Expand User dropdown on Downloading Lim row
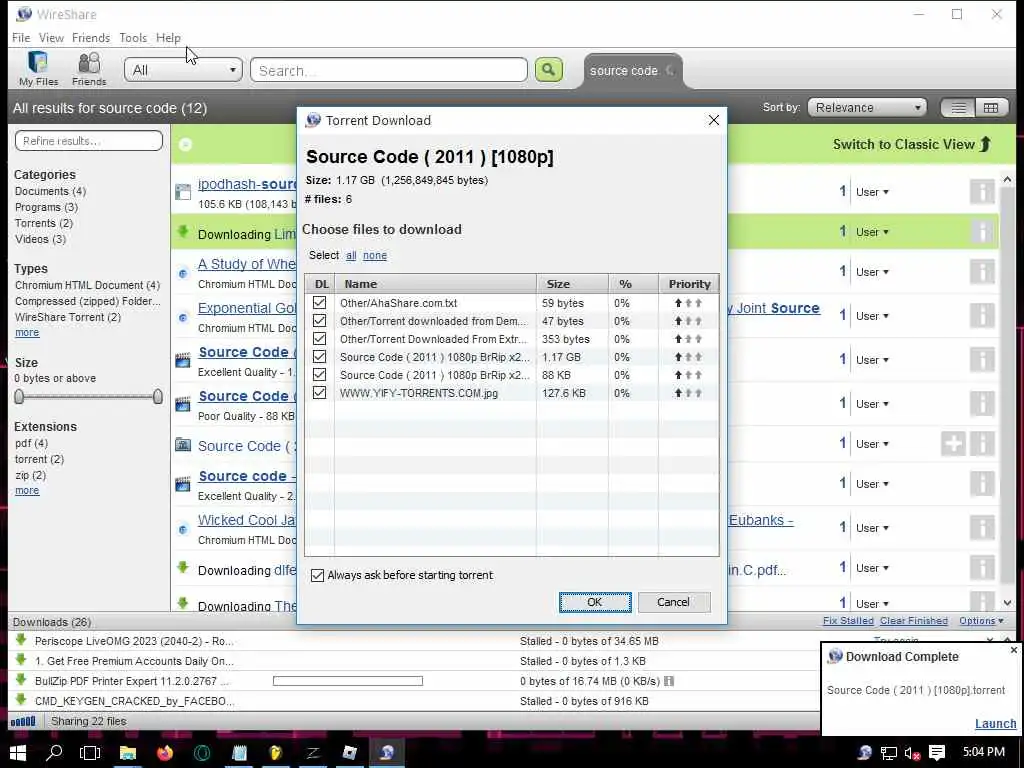Viewport: 1024px width, 768px height. tap(872, 232)
